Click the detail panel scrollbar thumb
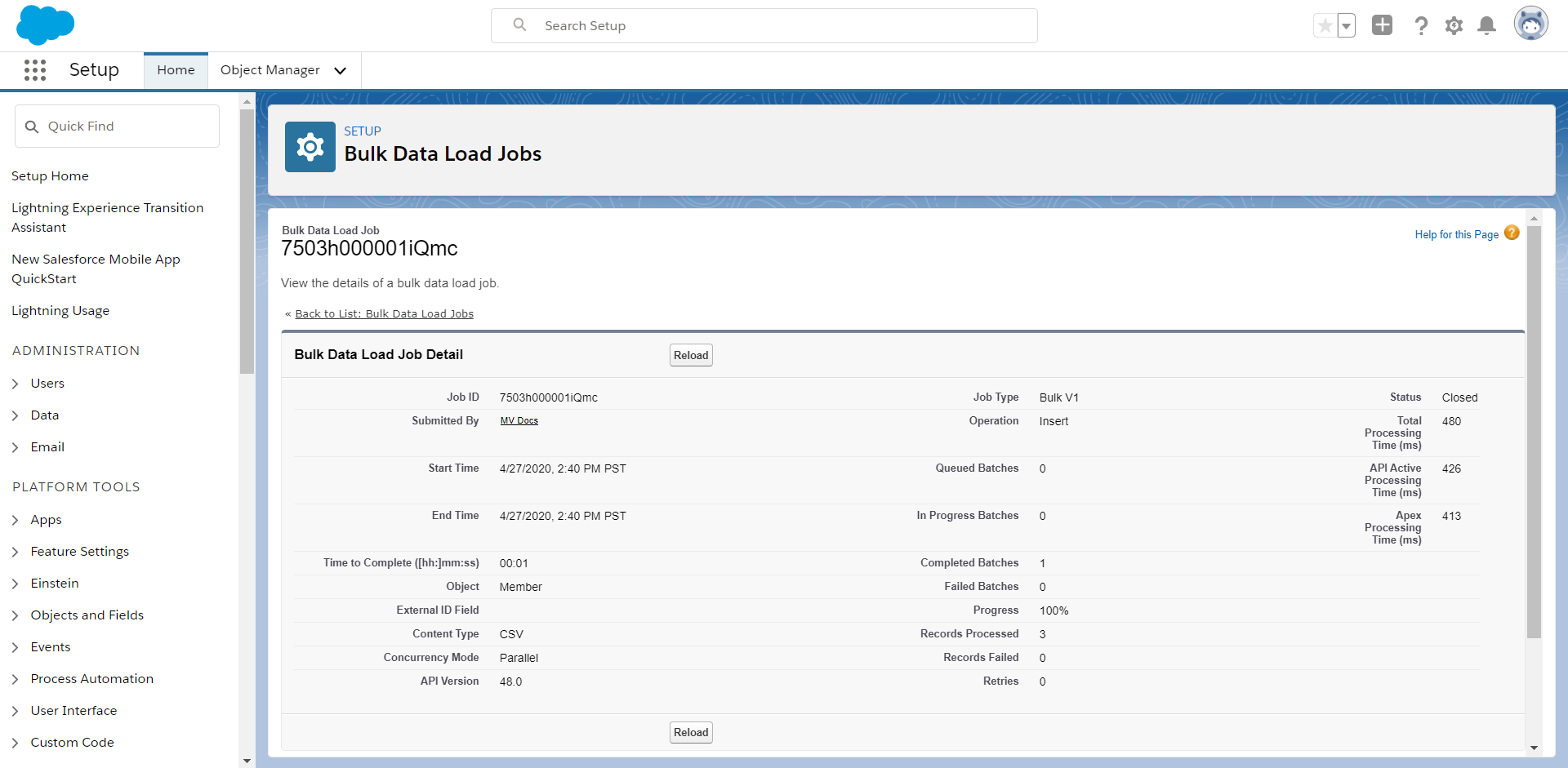This screenshot has height=768, width=1568. click(x=1534, y=432)
